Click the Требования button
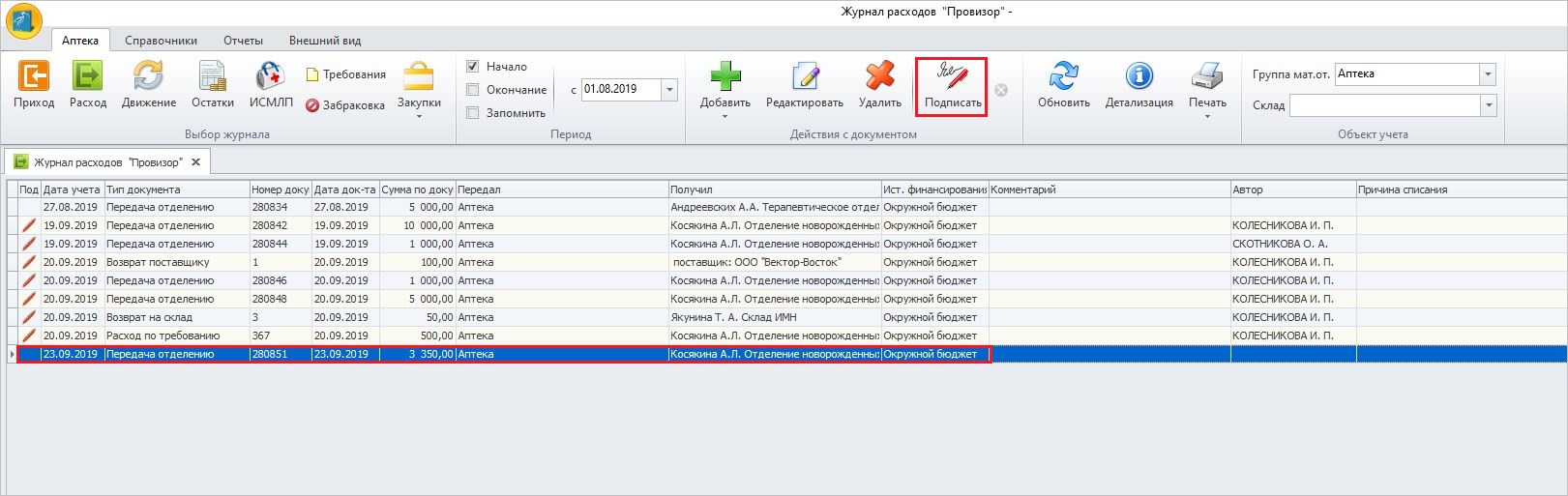This screenshot has width=1568, height=496. (346, 74)
